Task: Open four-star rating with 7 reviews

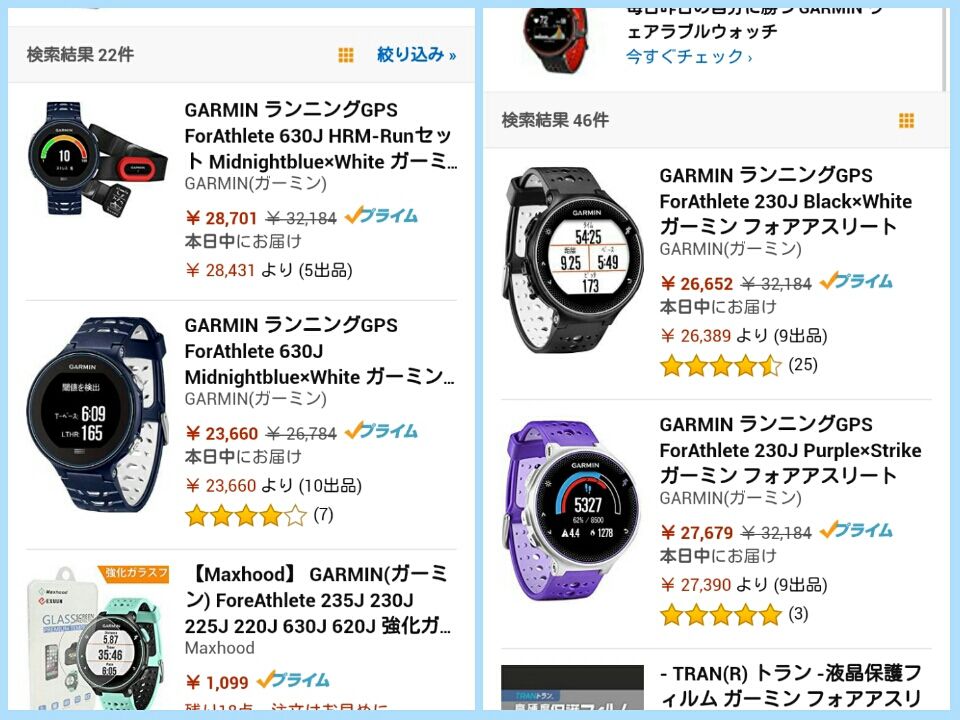Action: pos(259,516)
